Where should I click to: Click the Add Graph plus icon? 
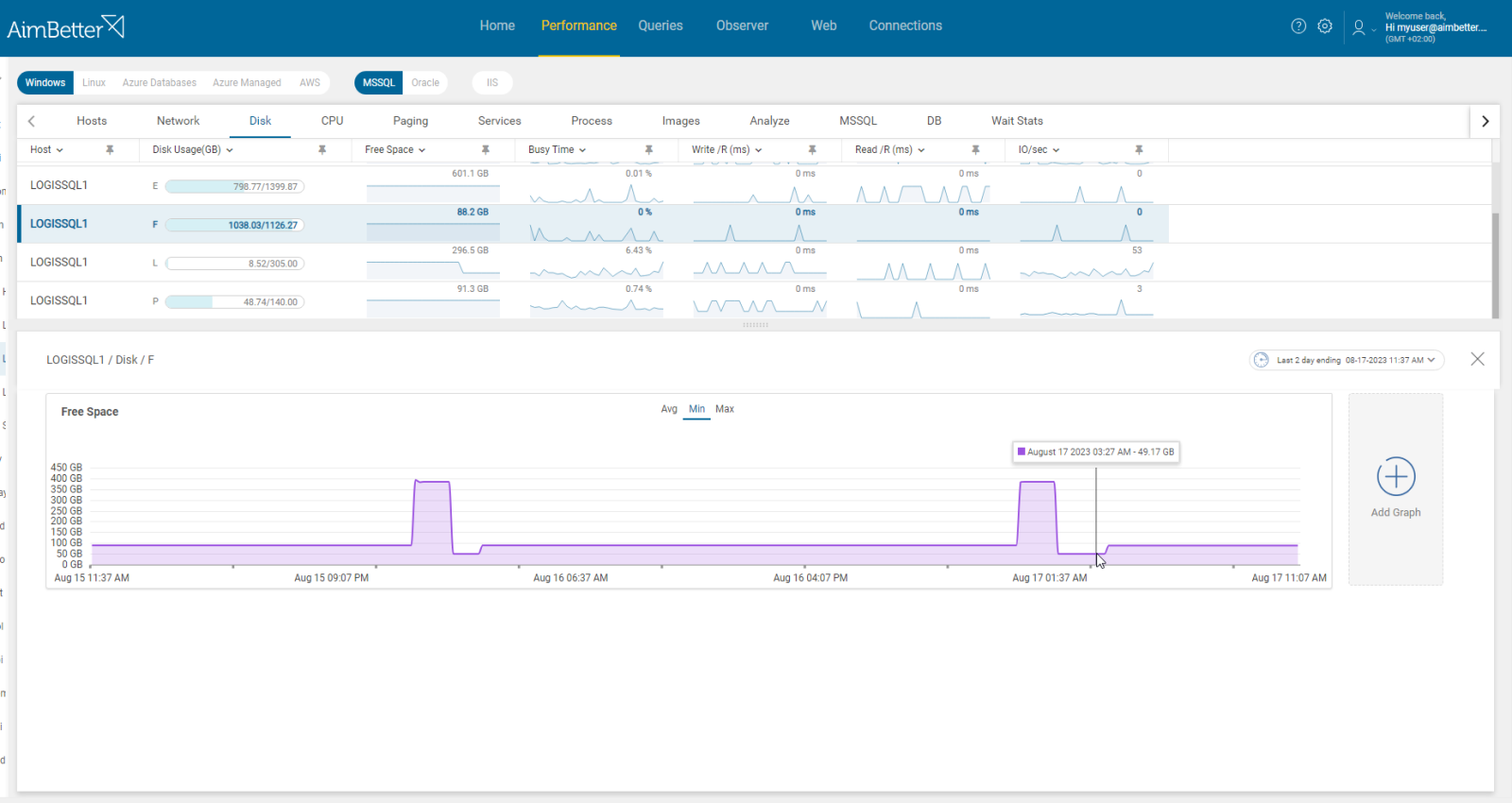click(1396, 476)
